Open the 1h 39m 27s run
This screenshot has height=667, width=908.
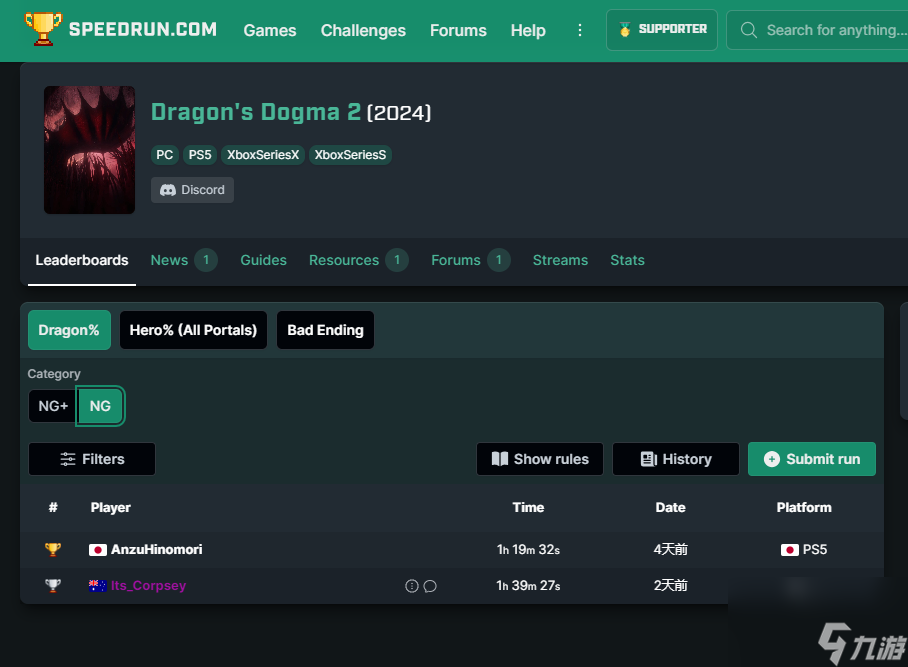point(528,585)
